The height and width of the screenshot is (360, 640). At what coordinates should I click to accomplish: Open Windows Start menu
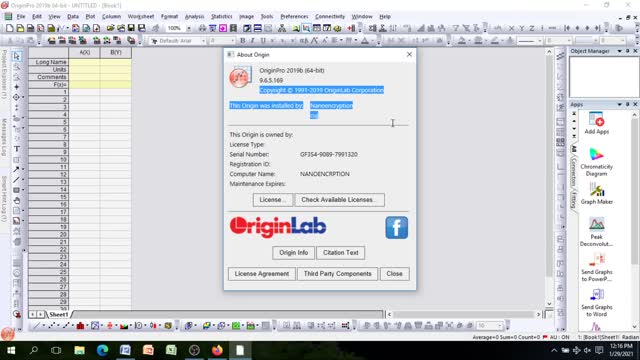point(11,350)
